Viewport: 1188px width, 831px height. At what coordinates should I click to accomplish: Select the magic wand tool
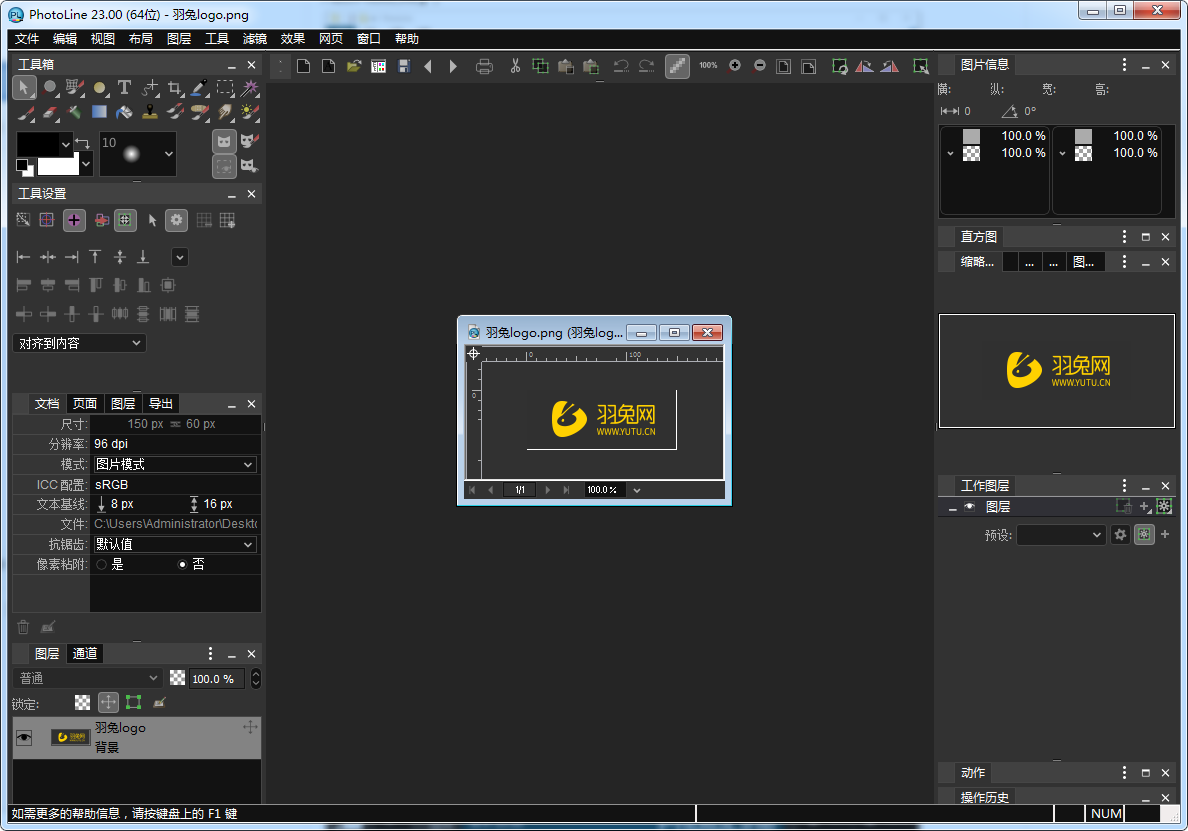coord(249,88)
